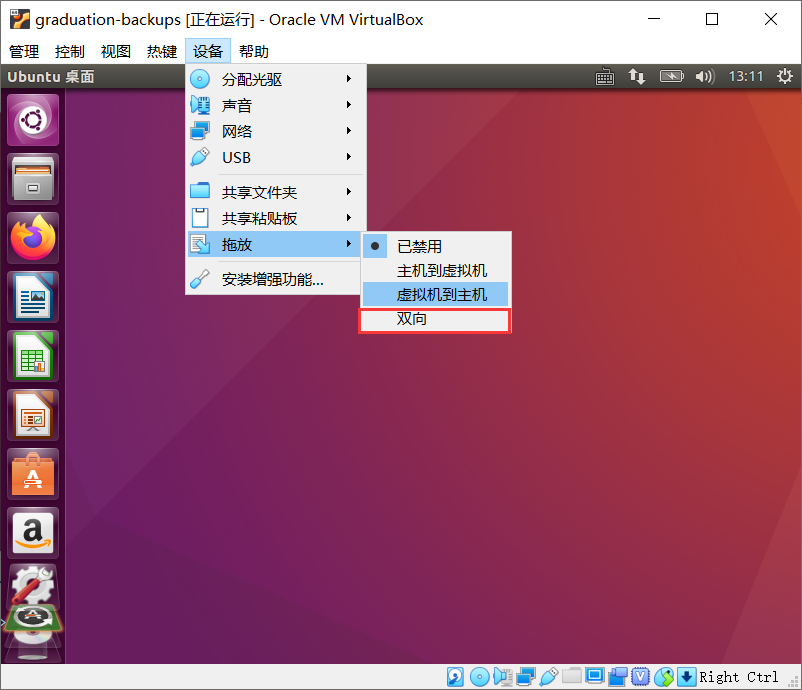
Task: Click the optical disc icon in the menu
Action: (200, 79)
